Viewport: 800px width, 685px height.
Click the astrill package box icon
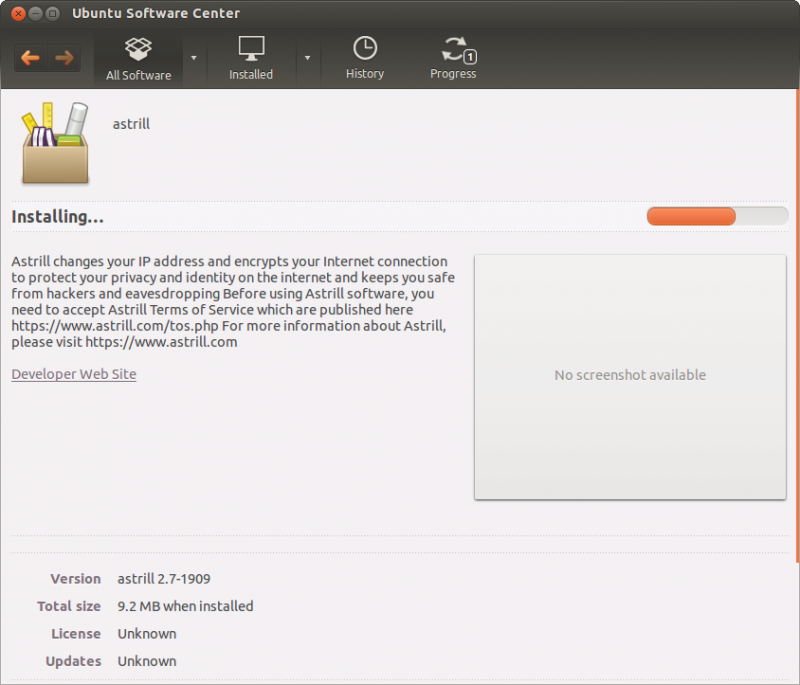point(55,143)
